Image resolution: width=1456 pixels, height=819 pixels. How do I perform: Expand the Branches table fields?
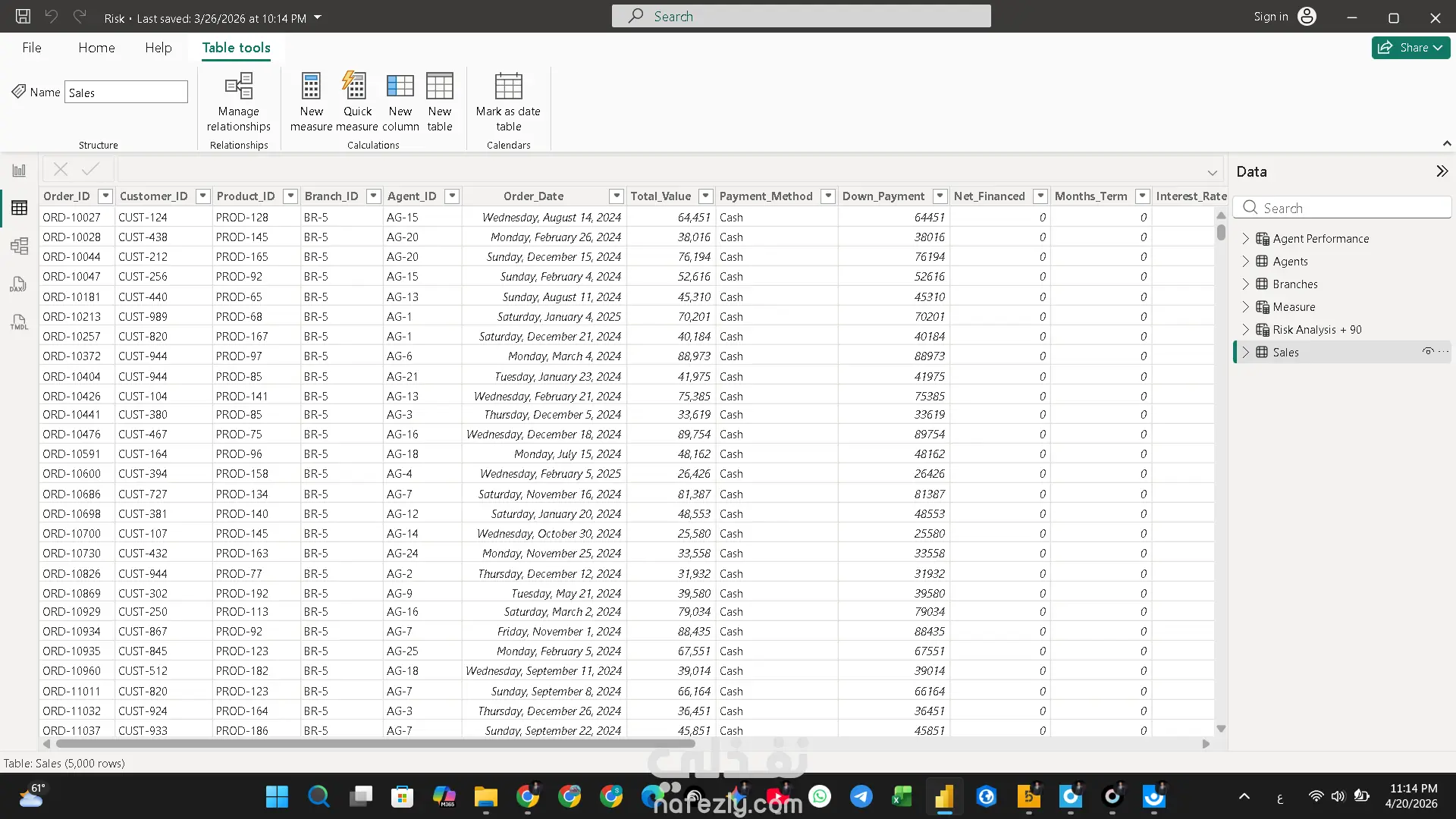1245,284
